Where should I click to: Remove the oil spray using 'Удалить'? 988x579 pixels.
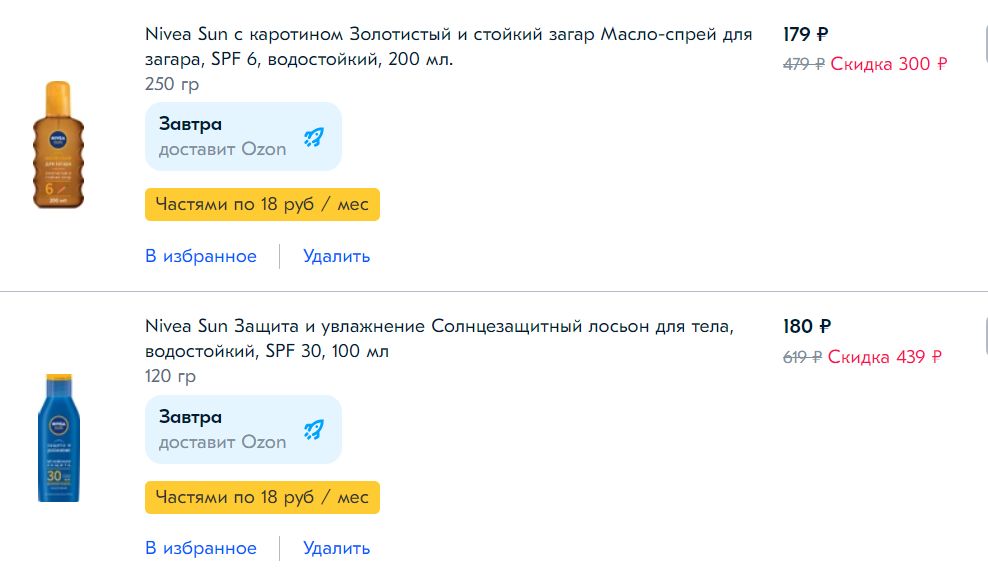pos(337,256)
